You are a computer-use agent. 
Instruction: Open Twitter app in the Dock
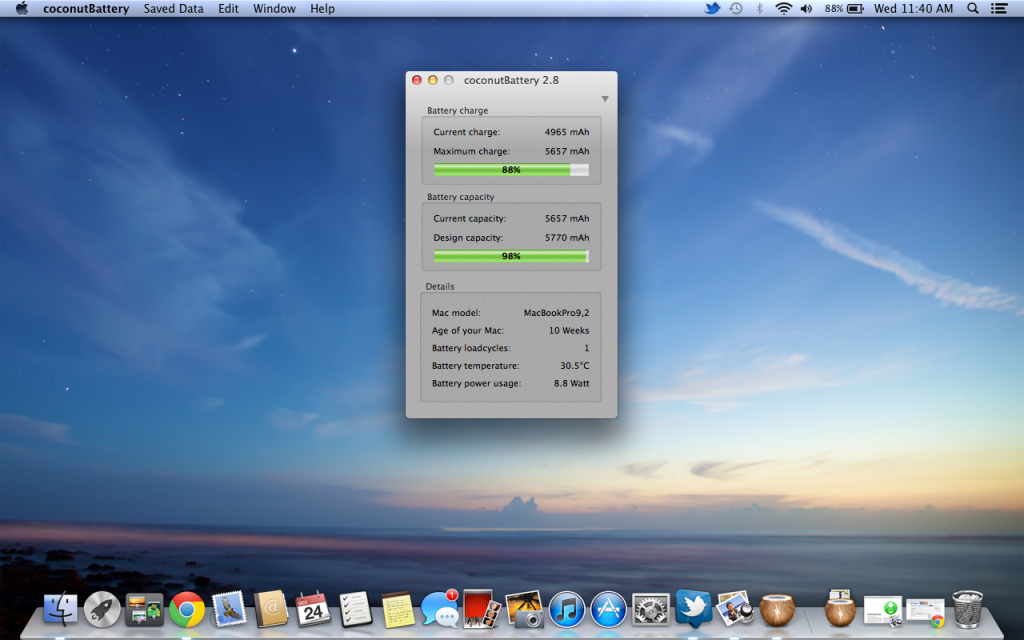[x=693, y=608]
